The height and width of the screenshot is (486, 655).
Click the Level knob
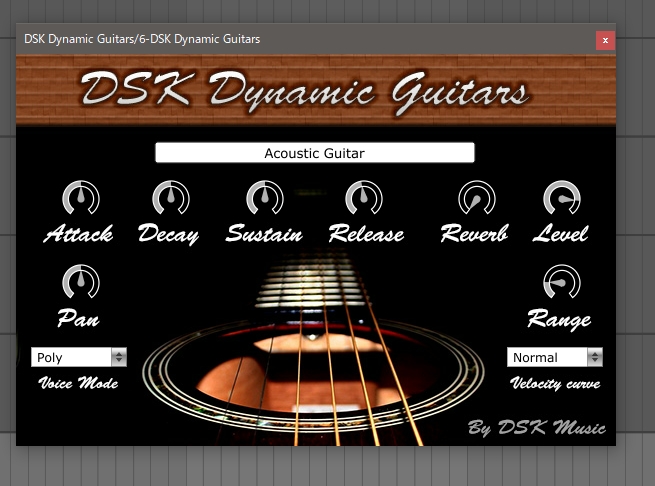click(561, 199)
